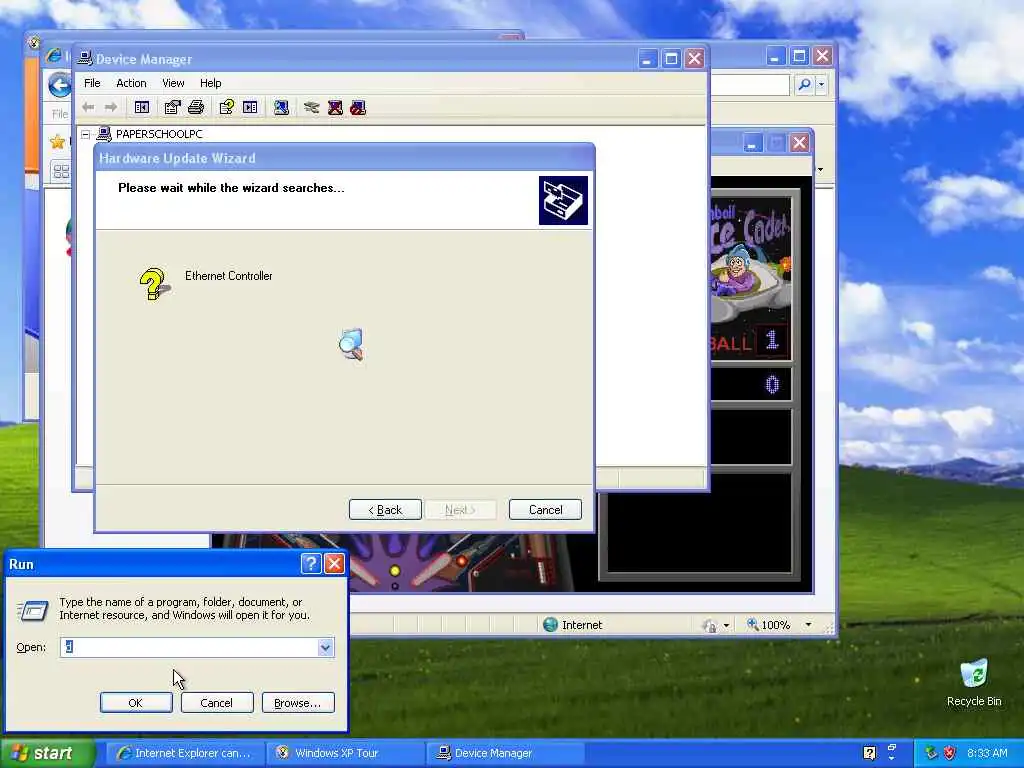Open the File menu in Device Manager
The image size is (1024, 768).
click(x=92, y=83)
